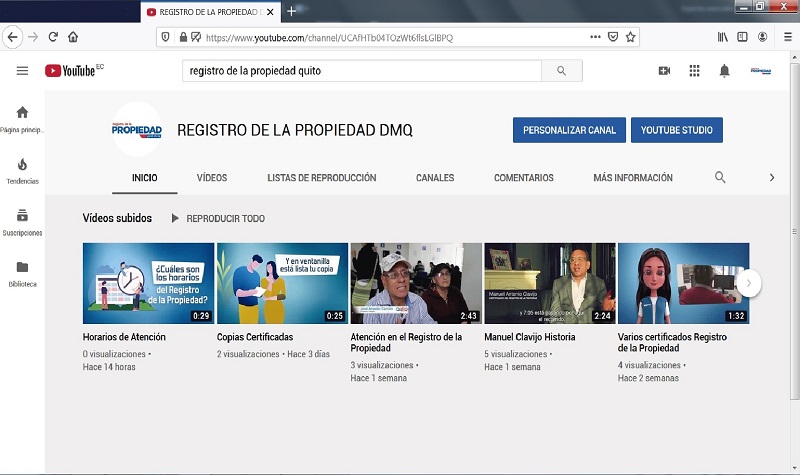
Task: Click the YouTube search magnifier button
Action: click(562, 71)
